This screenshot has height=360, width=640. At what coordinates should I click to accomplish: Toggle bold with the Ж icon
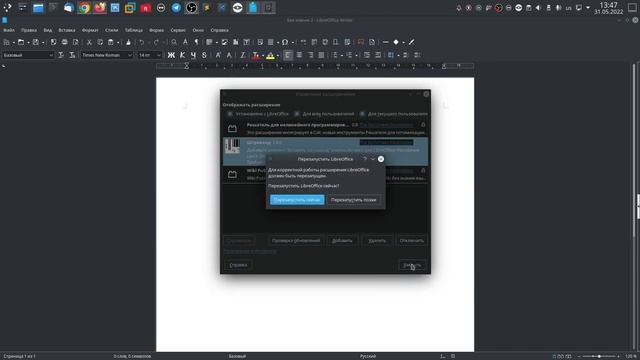[x=171, y=55]
